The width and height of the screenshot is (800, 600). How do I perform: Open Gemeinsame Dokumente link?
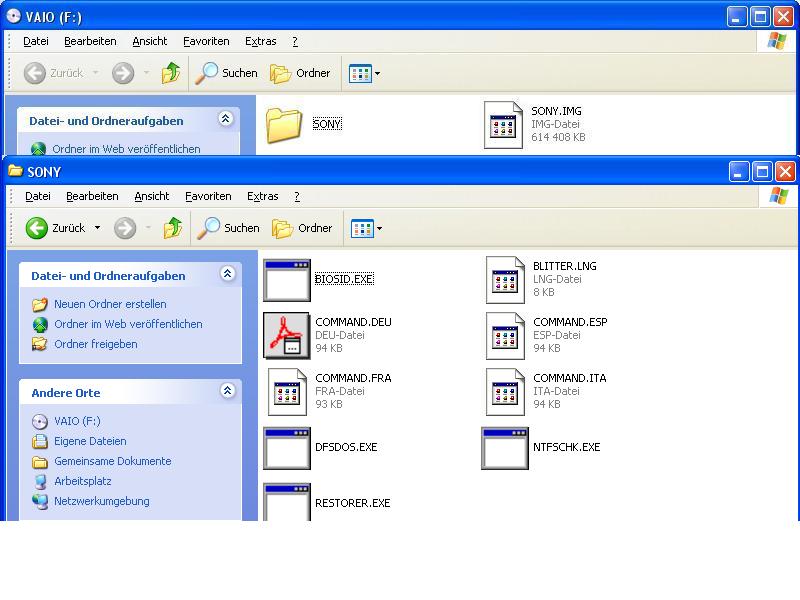(113, 461)
